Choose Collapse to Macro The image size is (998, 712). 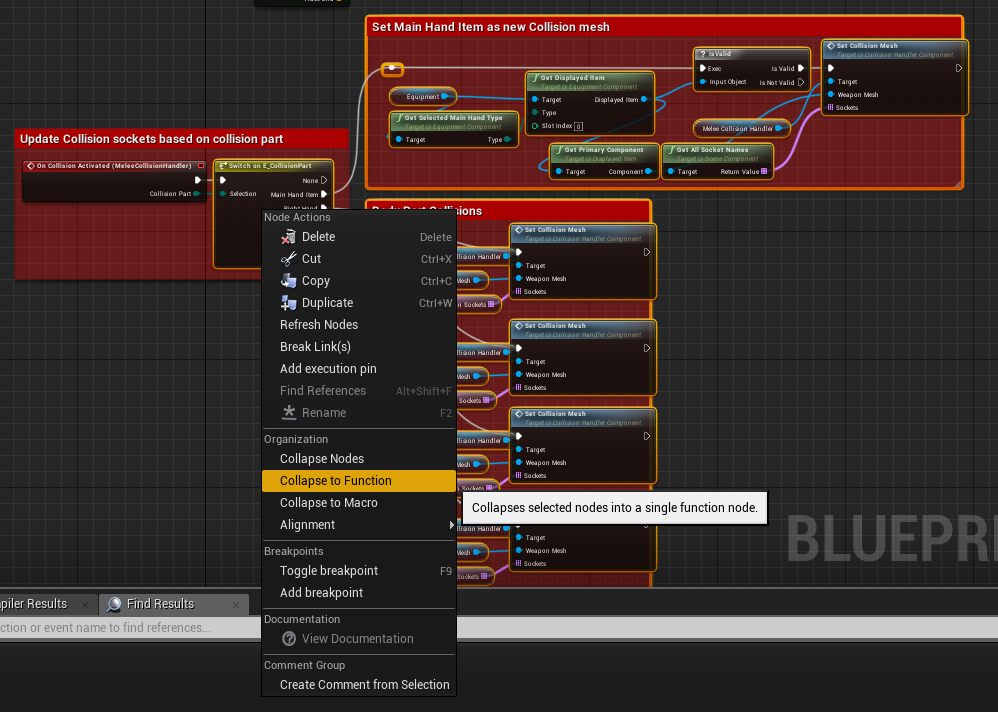click(329, 503)
